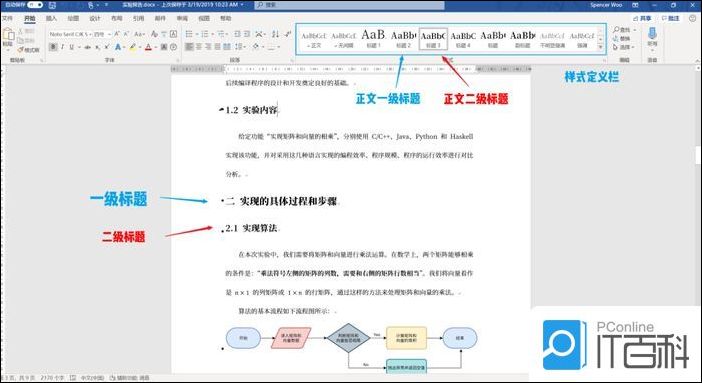Open the Ribbon Display Options icon
This screenshot has width=702, height=383.
(635, 5)
